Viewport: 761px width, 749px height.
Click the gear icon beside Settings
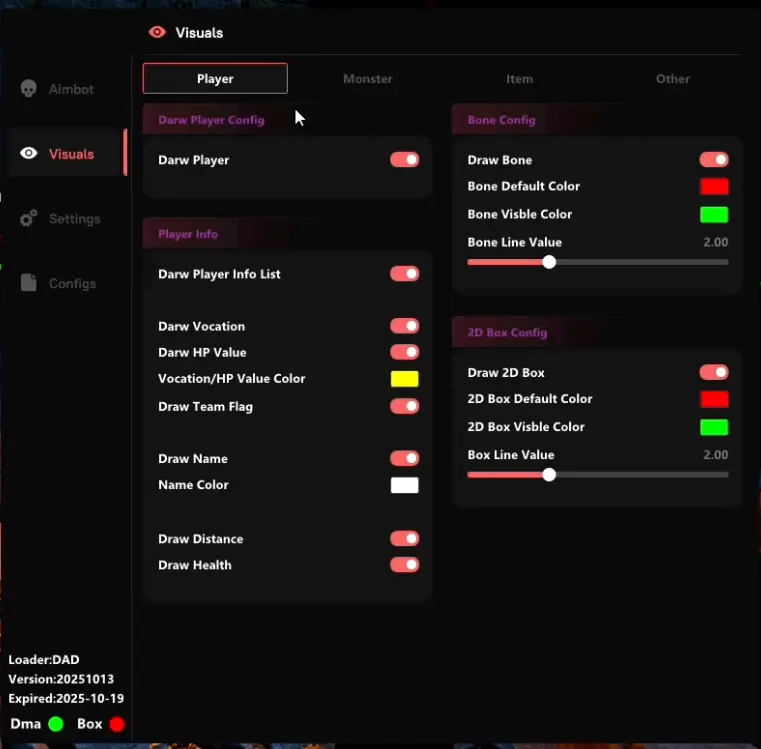(x=29, y=219)
